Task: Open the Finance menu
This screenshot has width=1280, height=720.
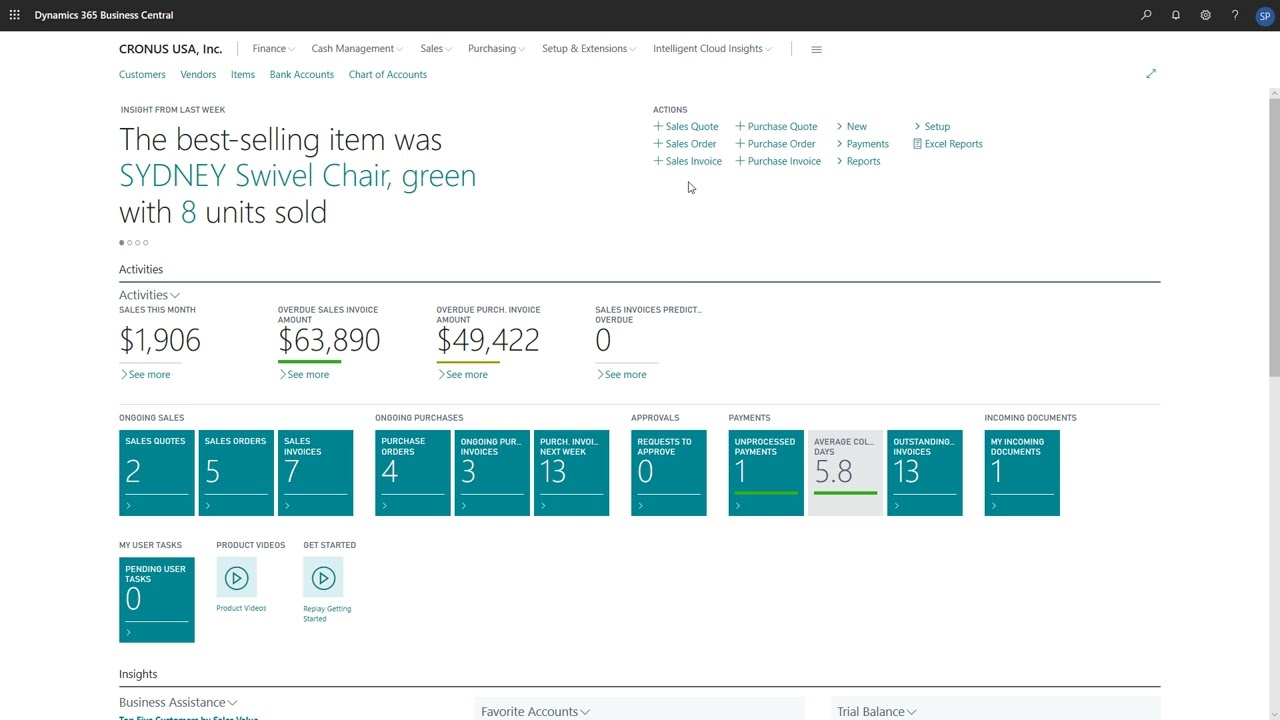Action: [273, 49]
